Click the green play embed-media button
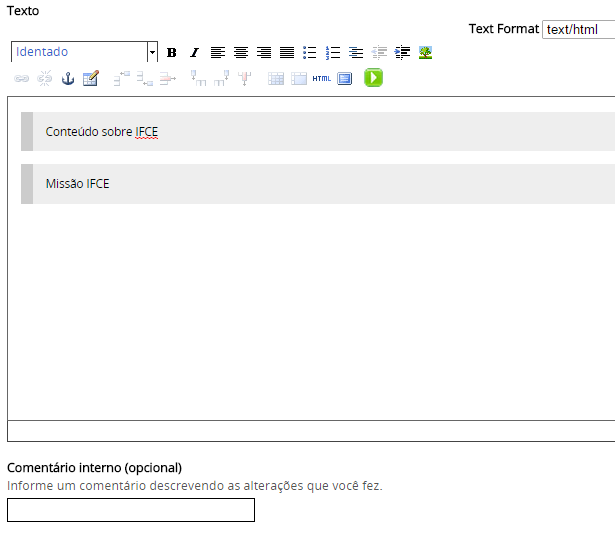Viewport: 615px width, 544px height. tap(373, 78)
